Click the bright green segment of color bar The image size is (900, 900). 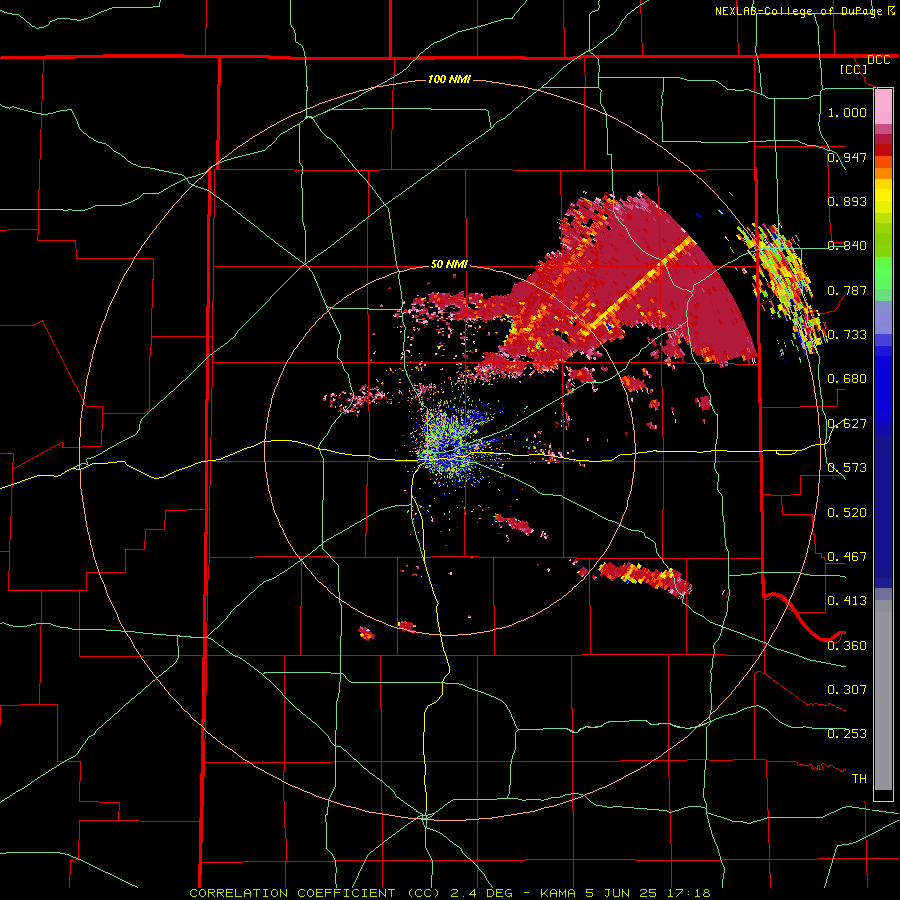(883, 273)
